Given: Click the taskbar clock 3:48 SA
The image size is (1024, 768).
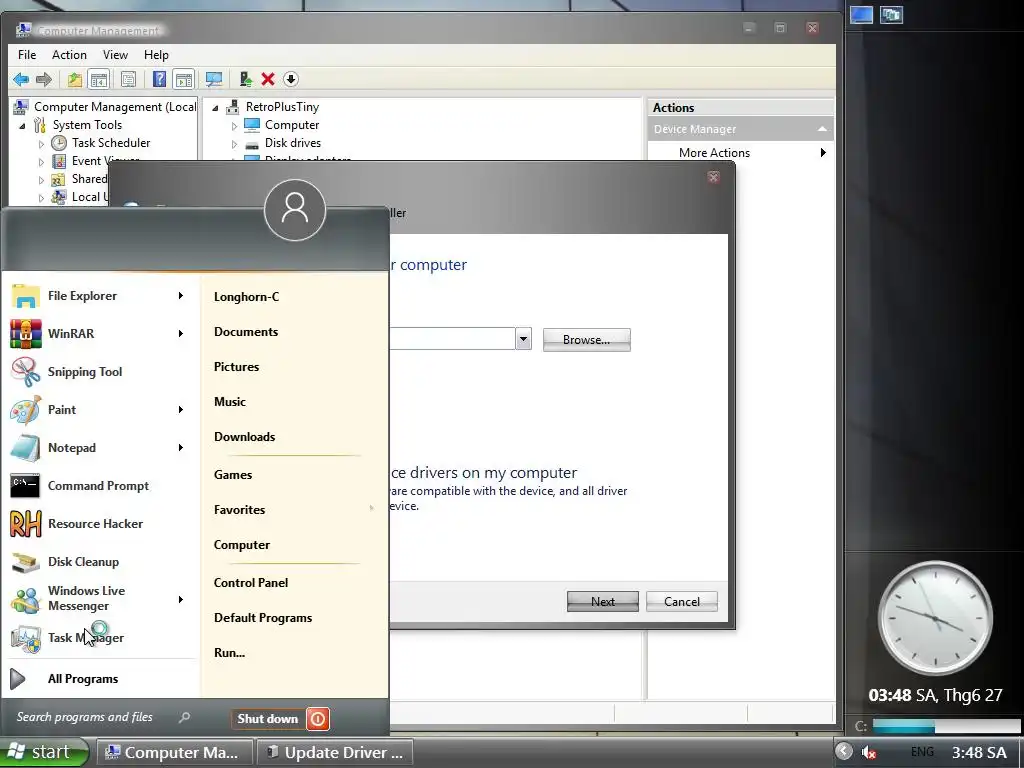Looking at the screenshot, I should pyautogui.click(x=979, y=752).
